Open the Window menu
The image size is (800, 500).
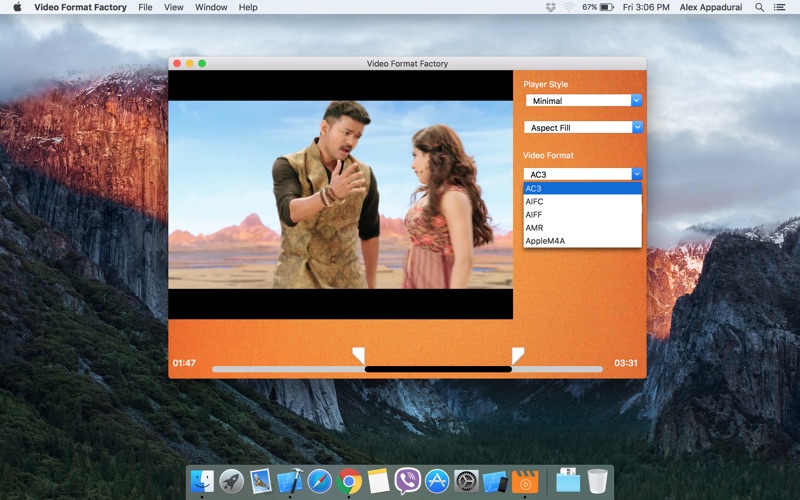[x=211, y=7]
